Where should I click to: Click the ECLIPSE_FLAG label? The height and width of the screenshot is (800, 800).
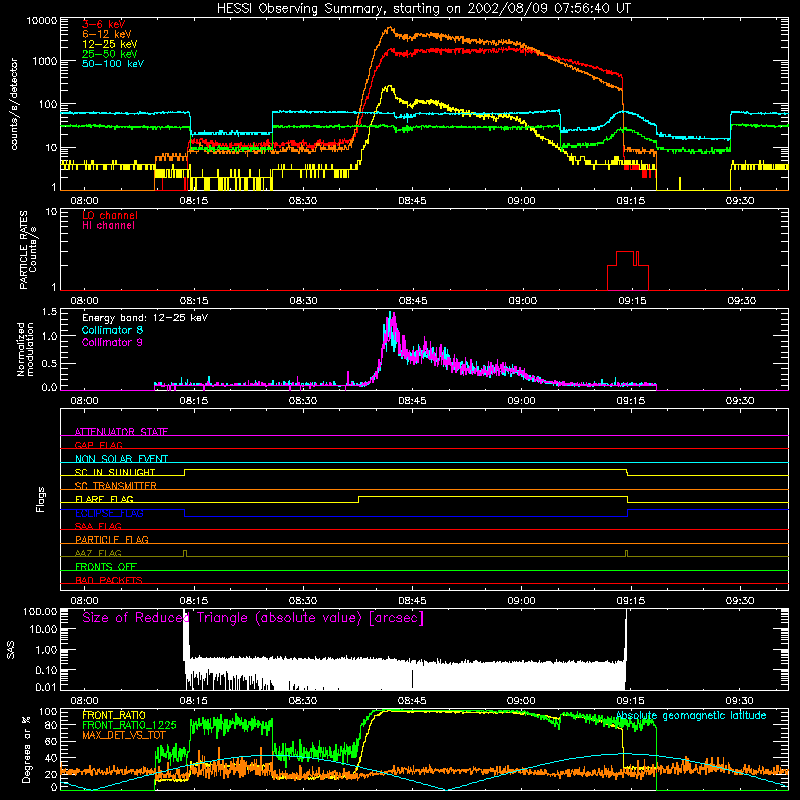tap(109, 513)
